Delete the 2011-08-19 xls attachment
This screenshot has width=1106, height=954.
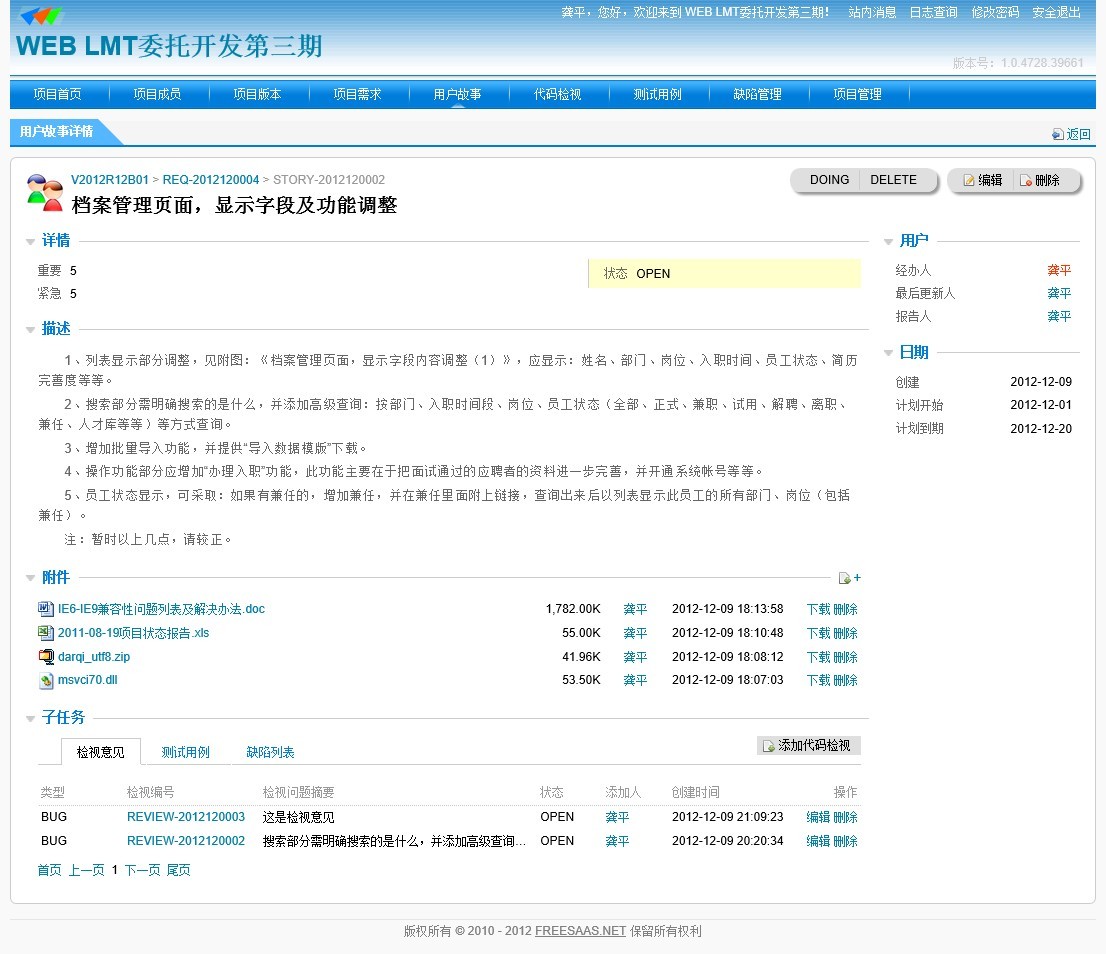[x=845, y=633]
